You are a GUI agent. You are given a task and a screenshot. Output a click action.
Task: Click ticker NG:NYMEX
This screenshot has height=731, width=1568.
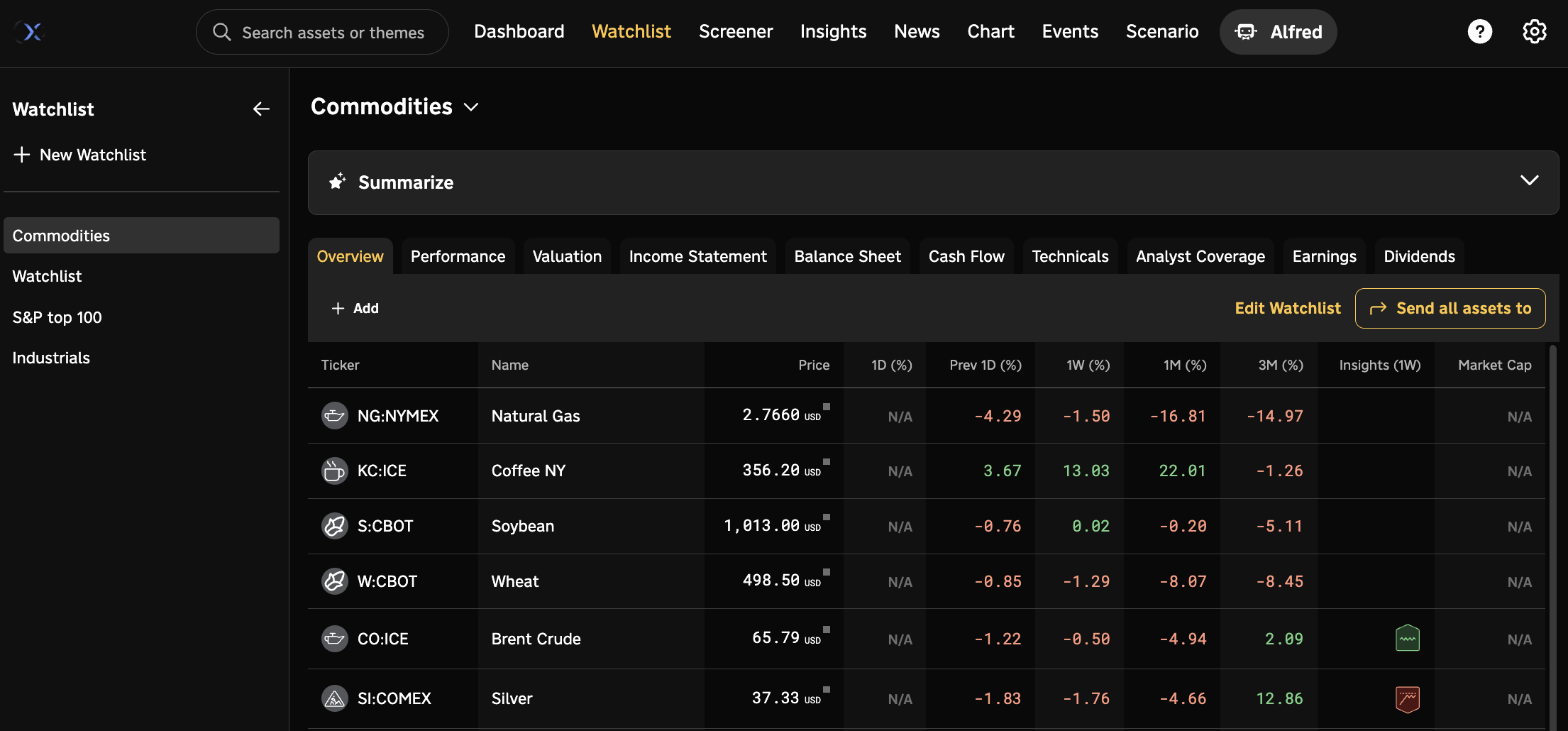[398, 416]
